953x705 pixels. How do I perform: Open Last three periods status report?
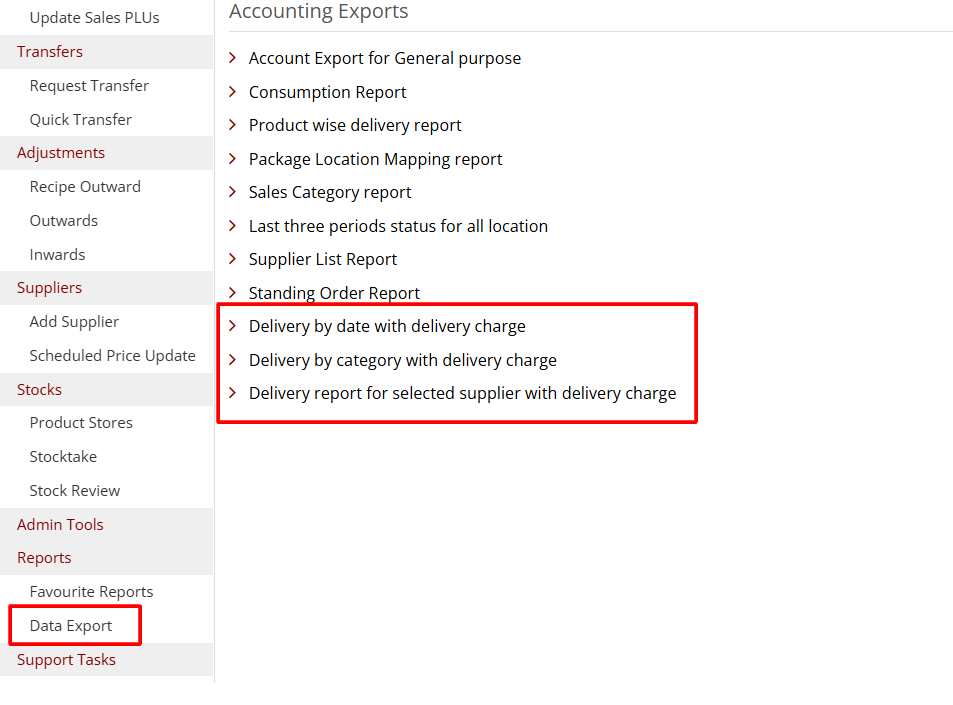tap(398, 226)
